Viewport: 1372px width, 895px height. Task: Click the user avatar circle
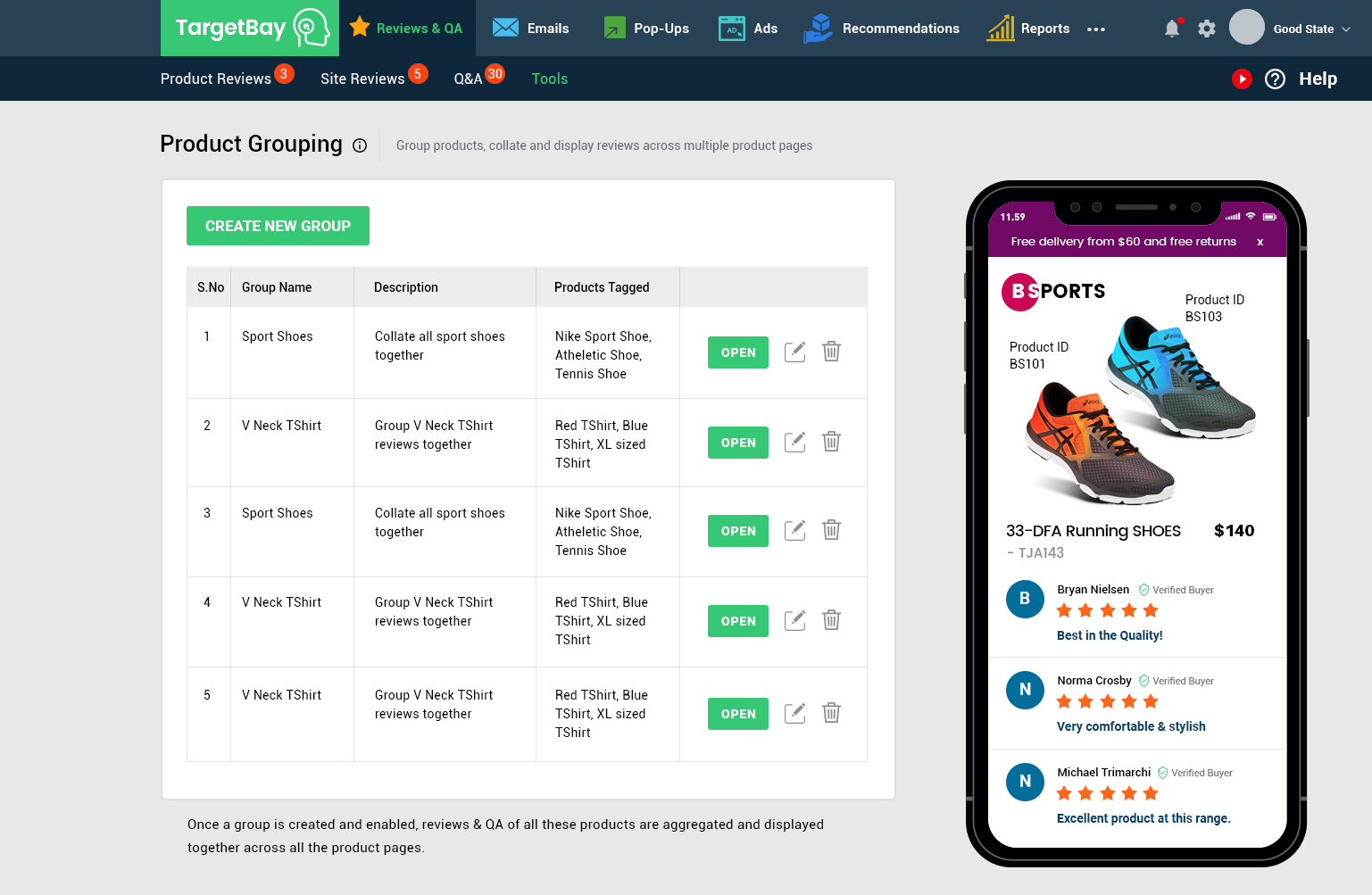[x=1247, y=28]
